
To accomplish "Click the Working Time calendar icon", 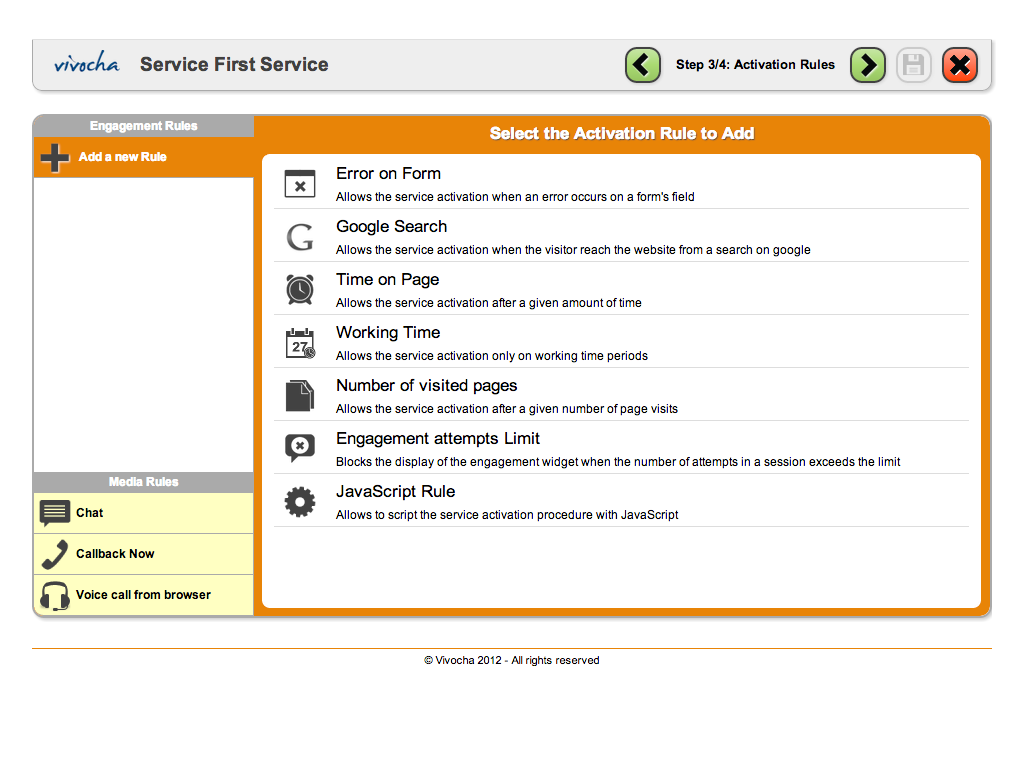I will pos(300,343).
